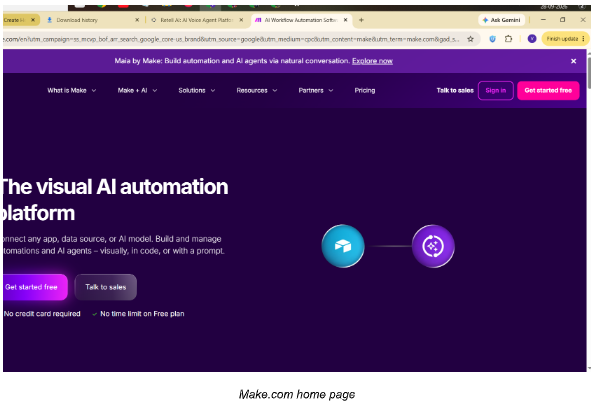Click the Finish update button
Image resolution: width=591 pixels, height=402 pixels.
click(565, 39)
